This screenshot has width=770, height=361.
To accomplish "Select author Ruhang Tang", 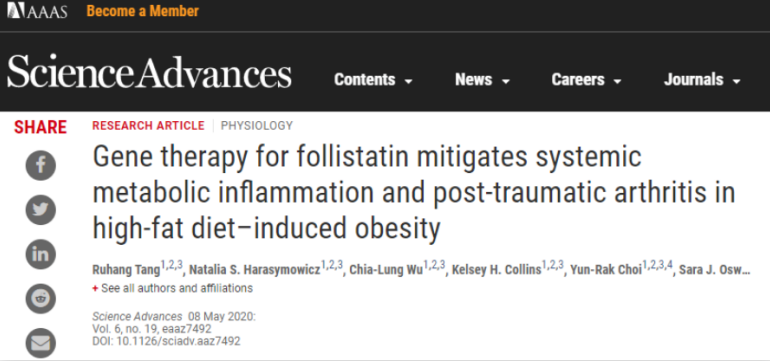I will pos(126,270).
